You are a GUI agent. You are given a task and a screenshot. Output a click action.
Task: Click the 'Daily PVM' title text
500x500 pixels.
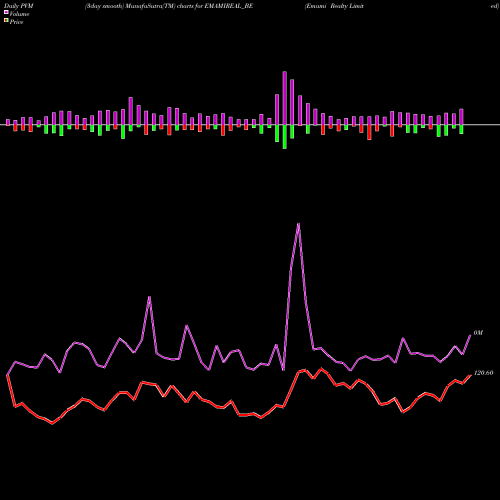pyautogui.click(x=19, y=6)
